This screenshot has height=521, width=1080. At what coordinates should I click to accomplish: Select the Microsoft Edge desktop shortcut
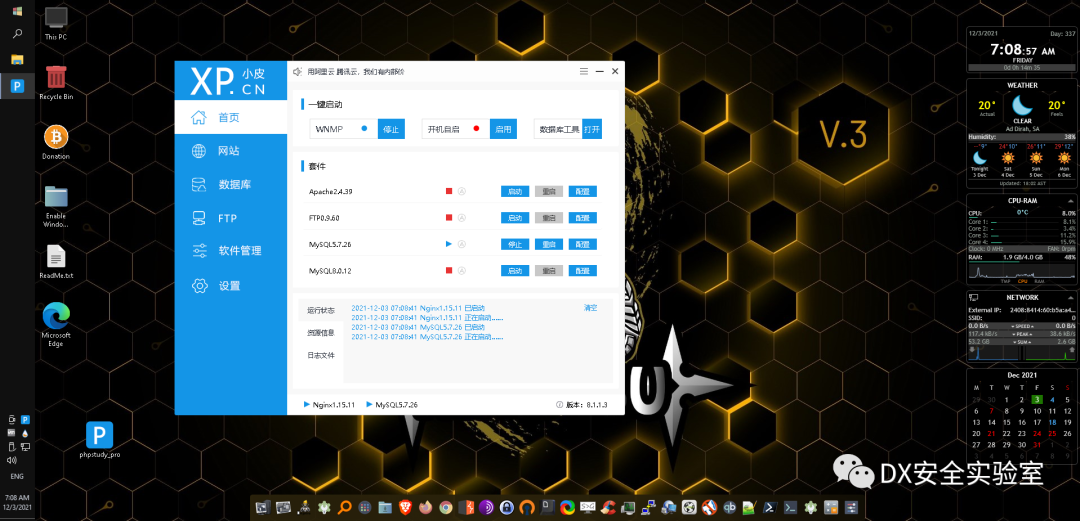coord(56,325)
